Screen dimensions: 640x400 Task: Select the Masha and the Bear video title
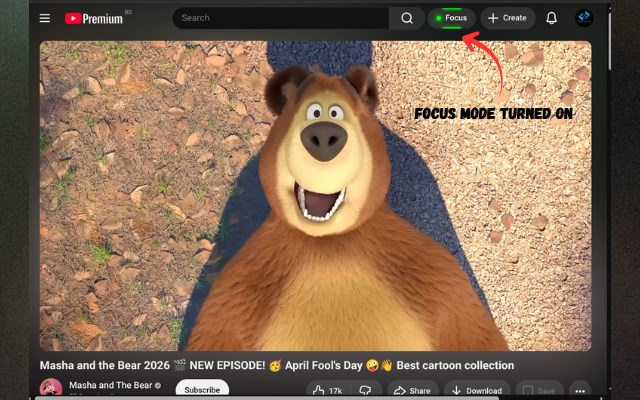(x=277, y=365)
